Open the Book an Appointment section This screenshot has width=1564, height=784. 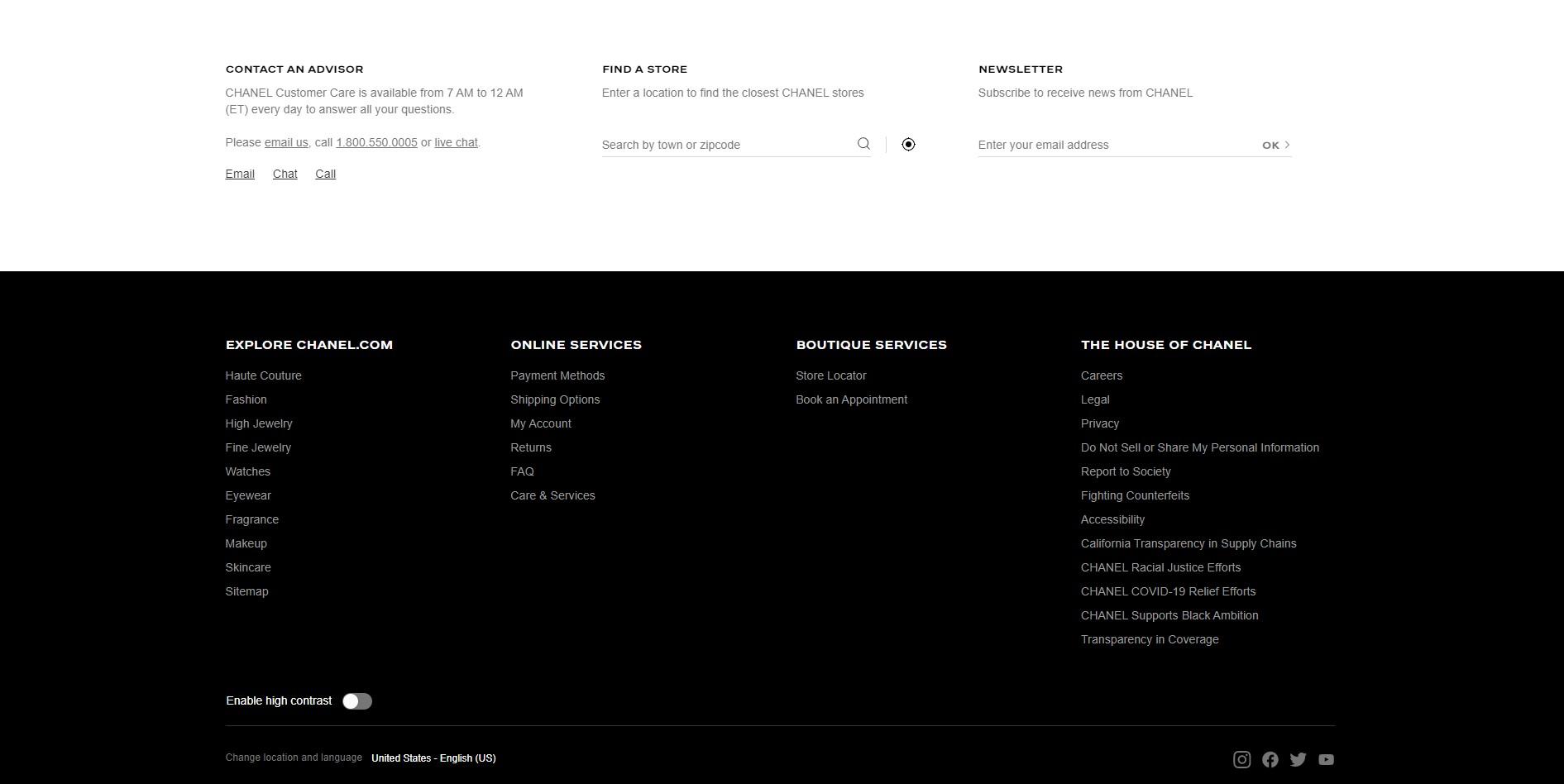(851, 399)
